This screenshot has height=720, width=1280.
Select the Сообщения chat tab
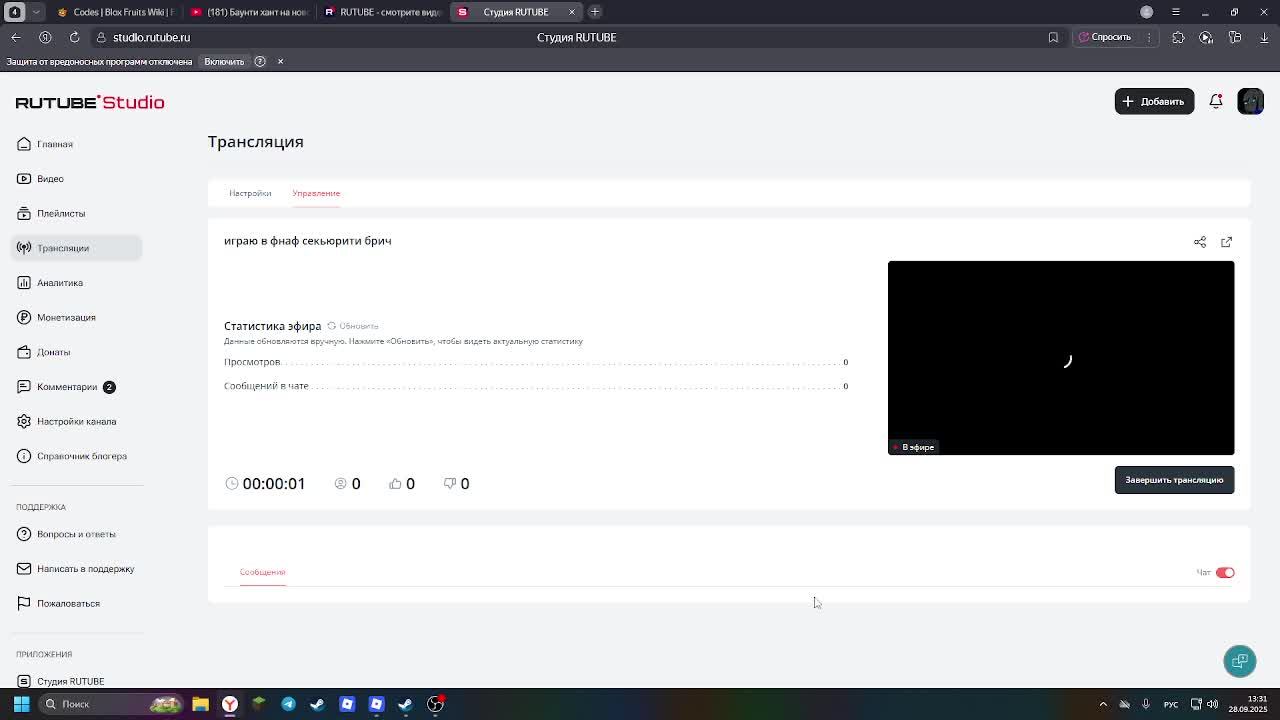tap(262, 572)
